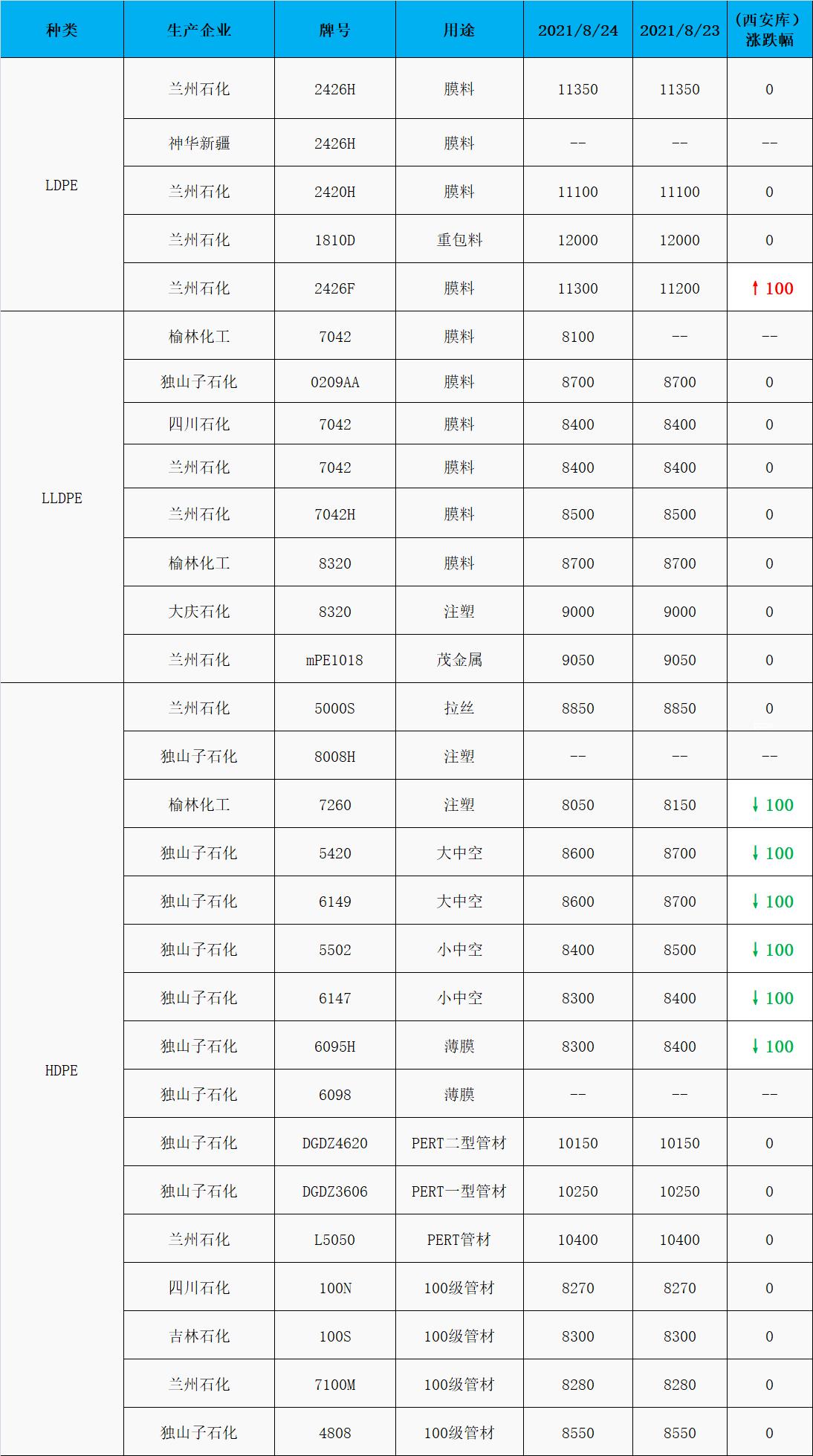Image resolution: width=813 pixels, height=1456 pixels.
Task: Select the 生产企业 column header
Action: click(x=199, y=30)
